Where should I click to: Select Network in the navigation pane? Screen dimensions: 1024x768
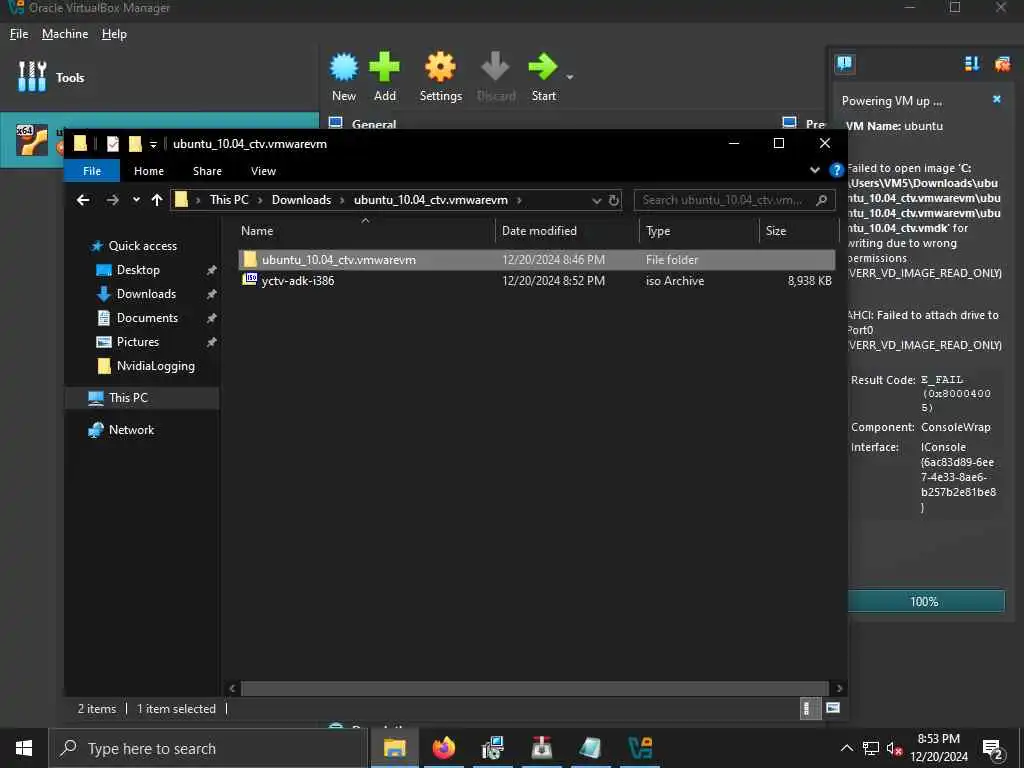131,430
